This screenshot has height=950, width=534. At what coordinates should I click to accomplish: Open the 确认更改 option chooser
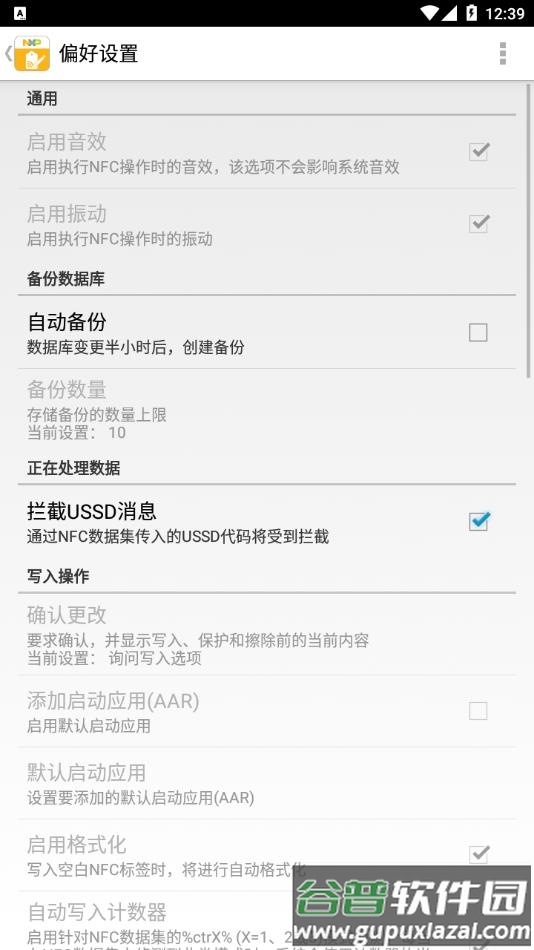(267, 635)
